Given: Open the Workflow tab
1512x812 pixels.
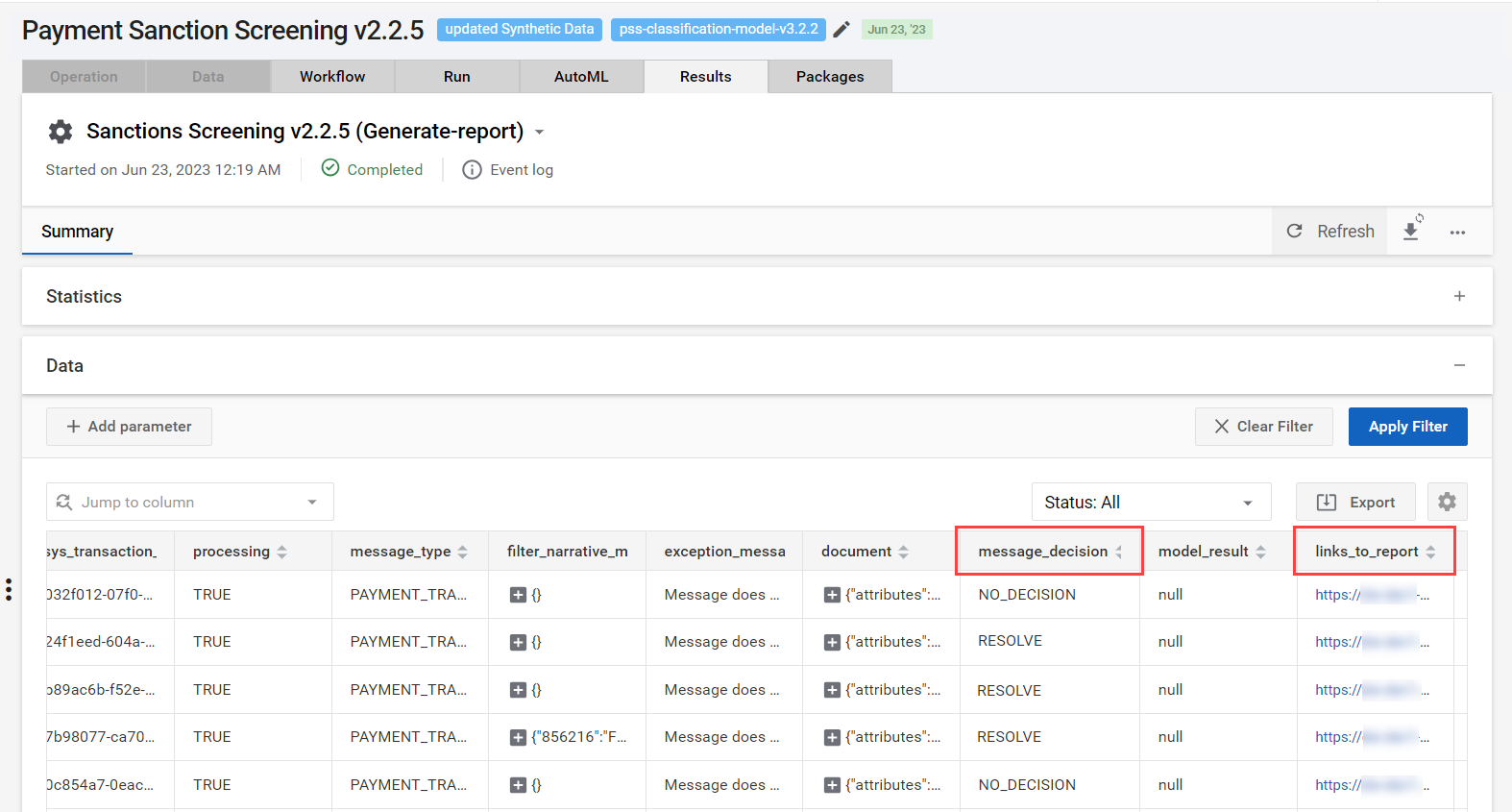Looking at the screenshot, I should (332, 77).
